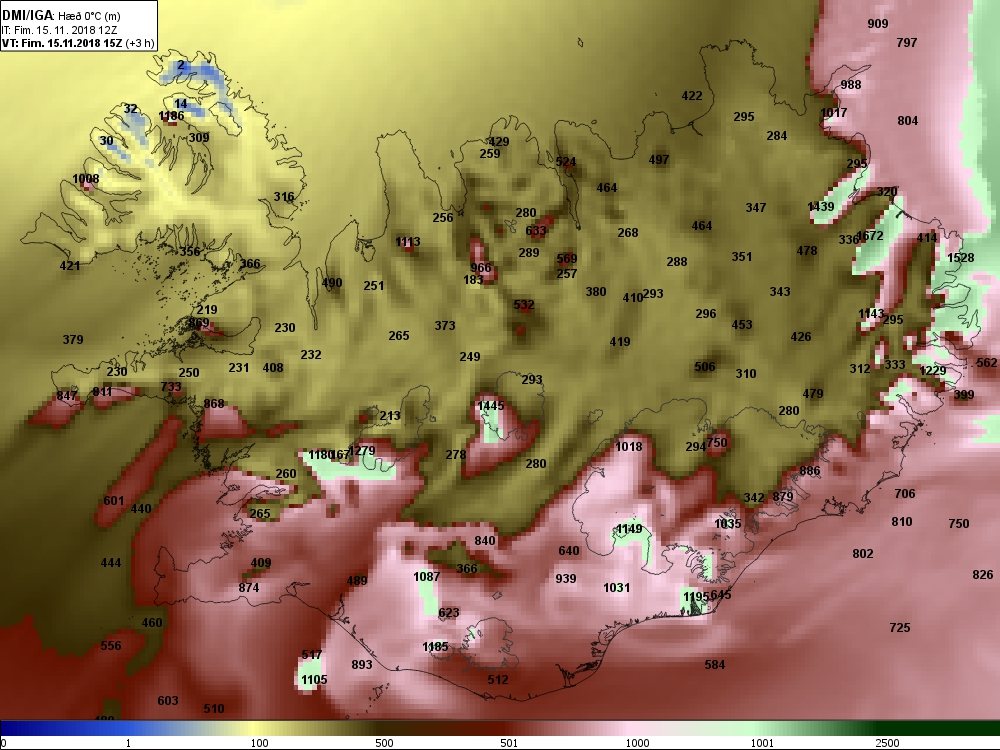
Task: Click the map value '1031'
Action: [617, 587]
